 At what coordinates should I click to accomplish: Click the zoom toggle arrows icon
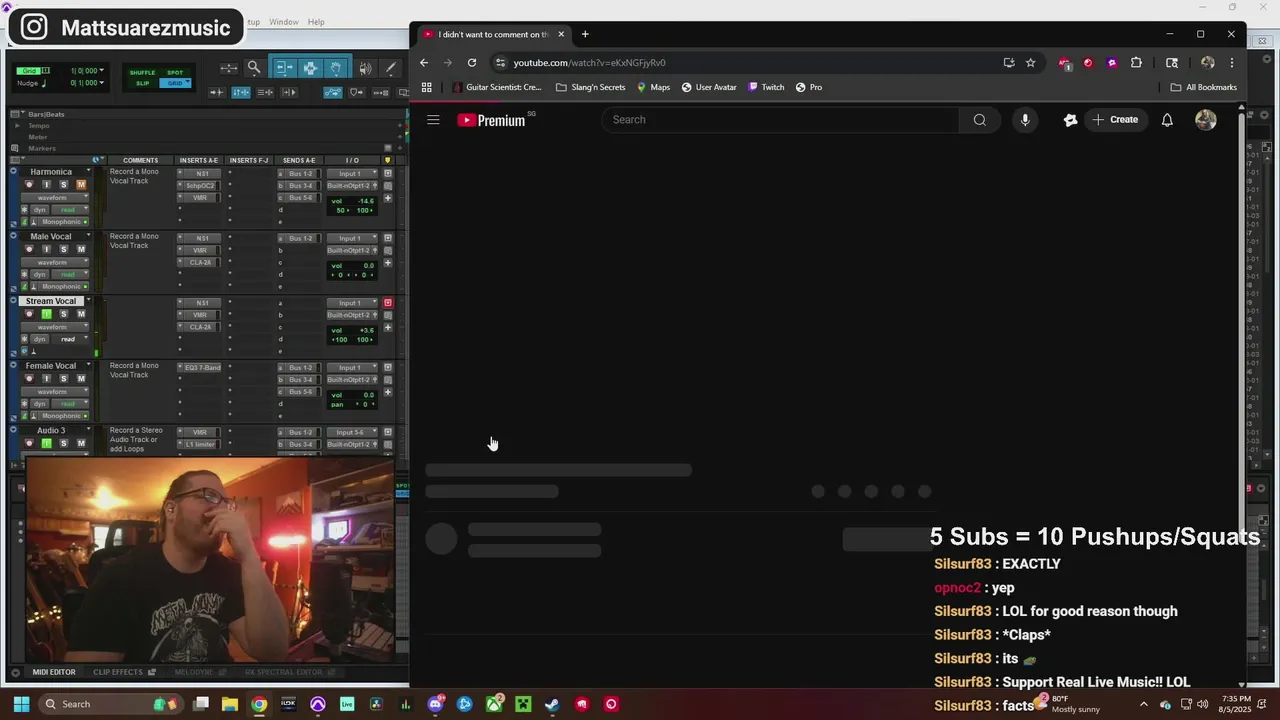pyautogui.click(x=229, y=68)
